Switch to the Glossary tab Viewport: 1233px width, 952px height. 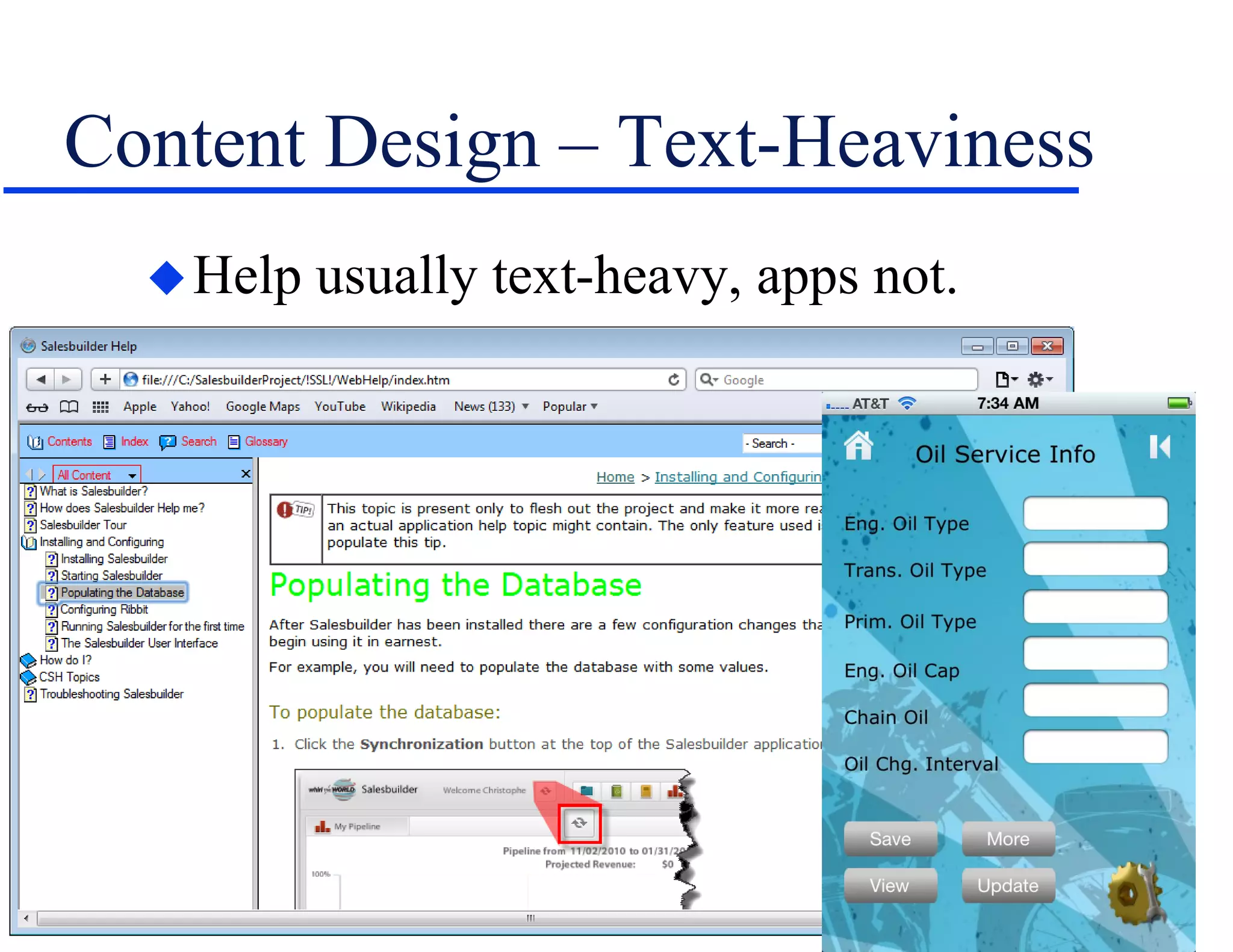point(258,442)
